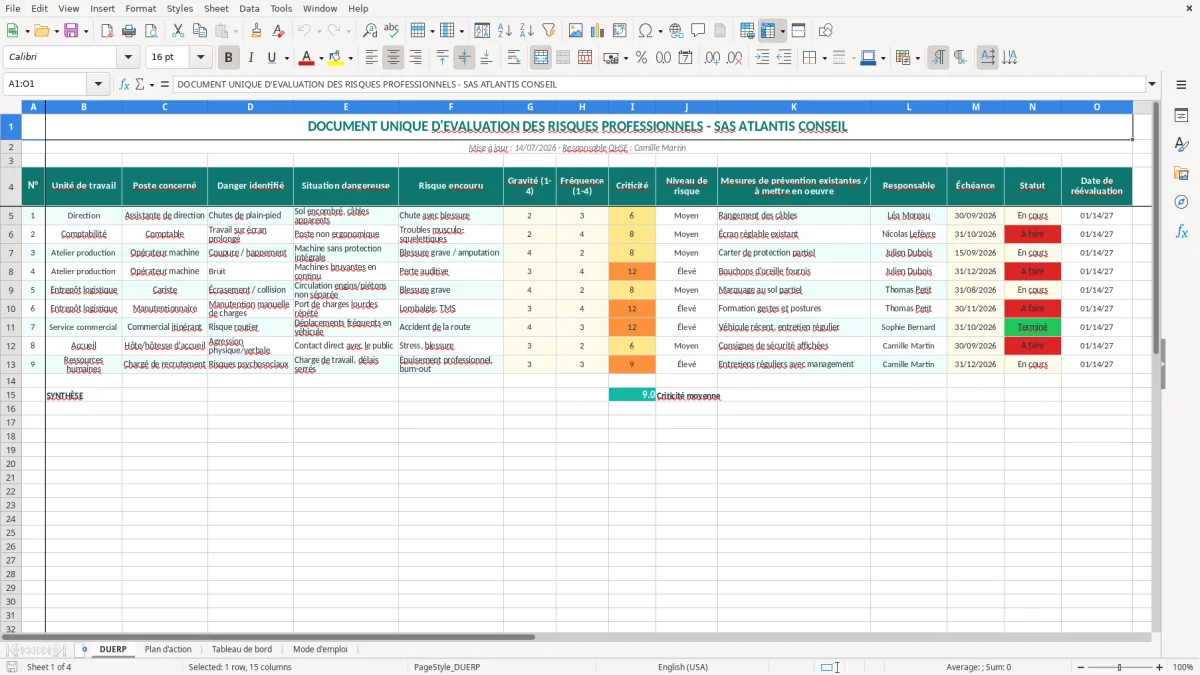Image resolution: width=1200 pixels, height=675 pixels.
Task: Click the Print icon
Action: (x=129, y=31)
